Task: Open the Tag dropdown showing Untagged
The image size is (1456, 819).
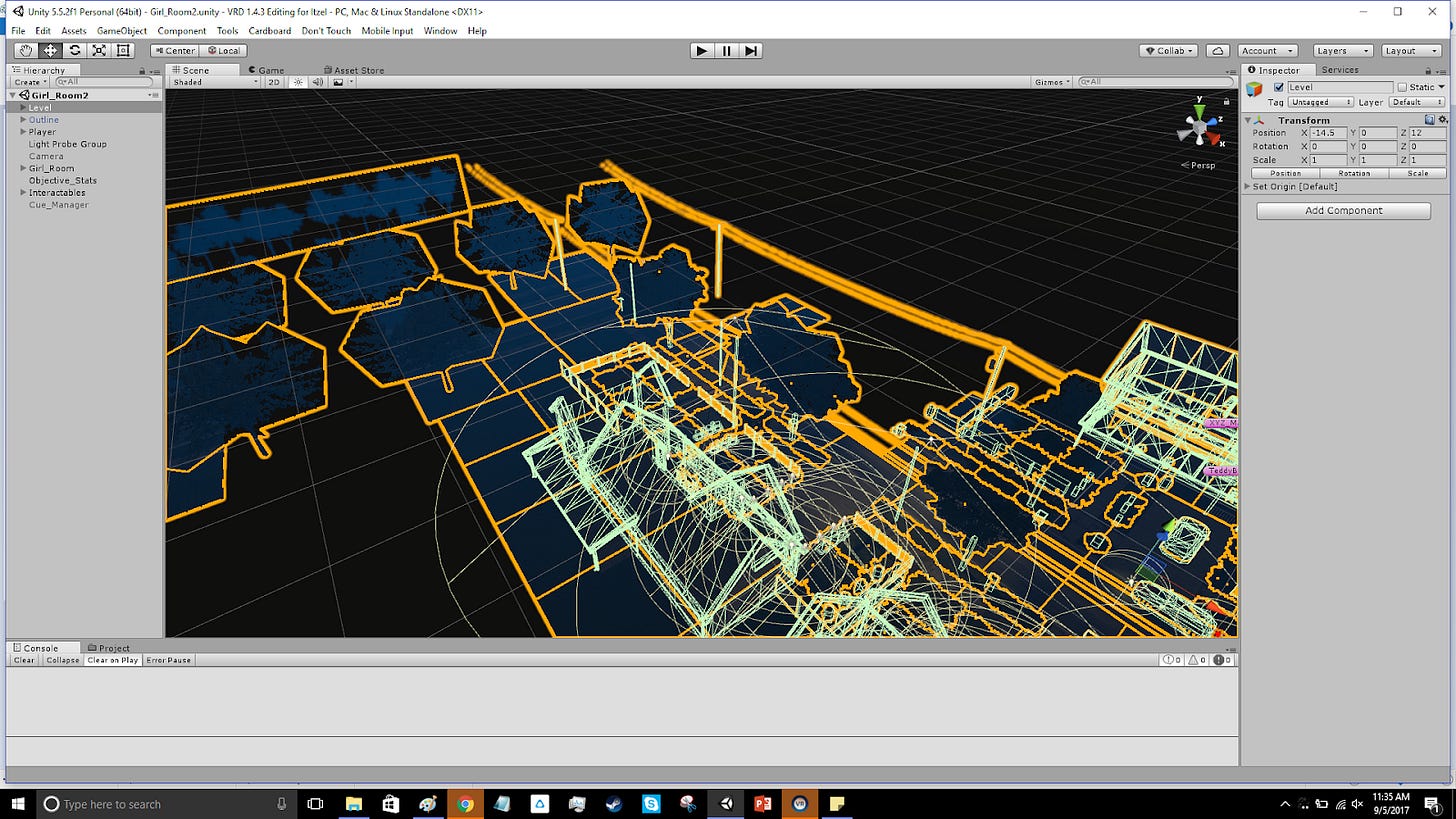Action: point(1320,102)
